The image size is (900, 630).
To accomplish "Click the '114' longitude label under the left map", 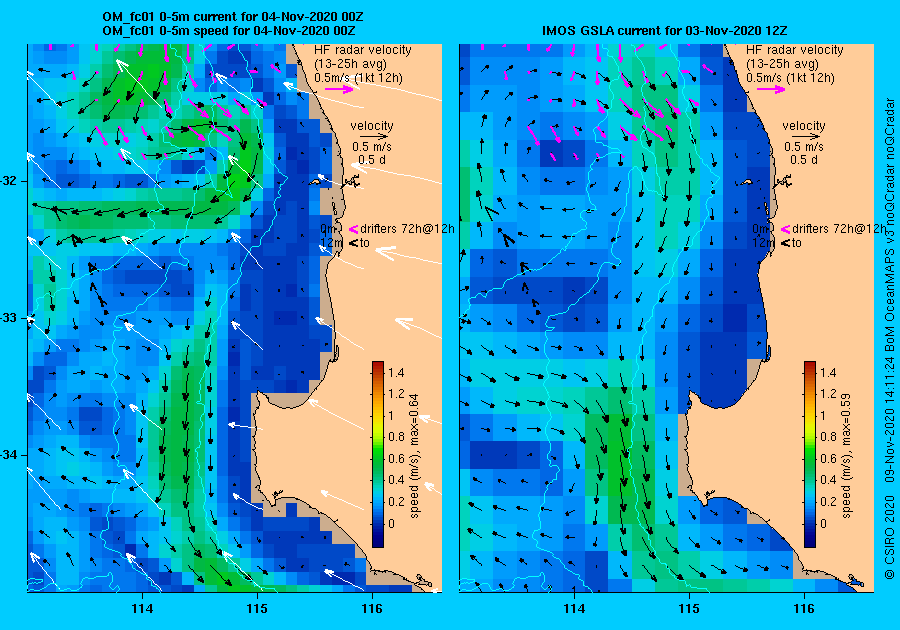I will coord(142,609).
